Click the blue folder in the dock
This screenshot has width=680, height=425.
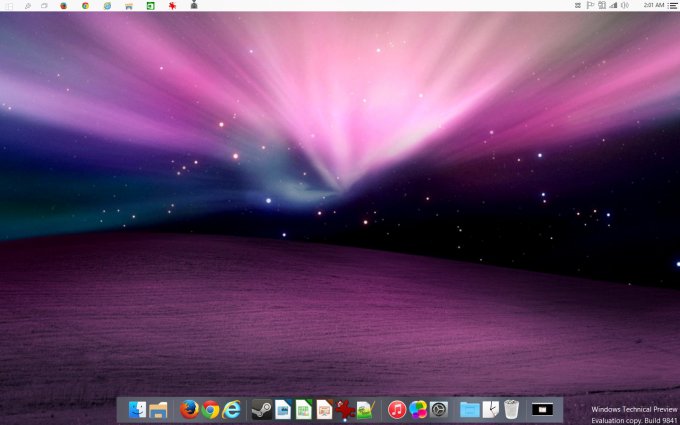[x=469, y=409]
